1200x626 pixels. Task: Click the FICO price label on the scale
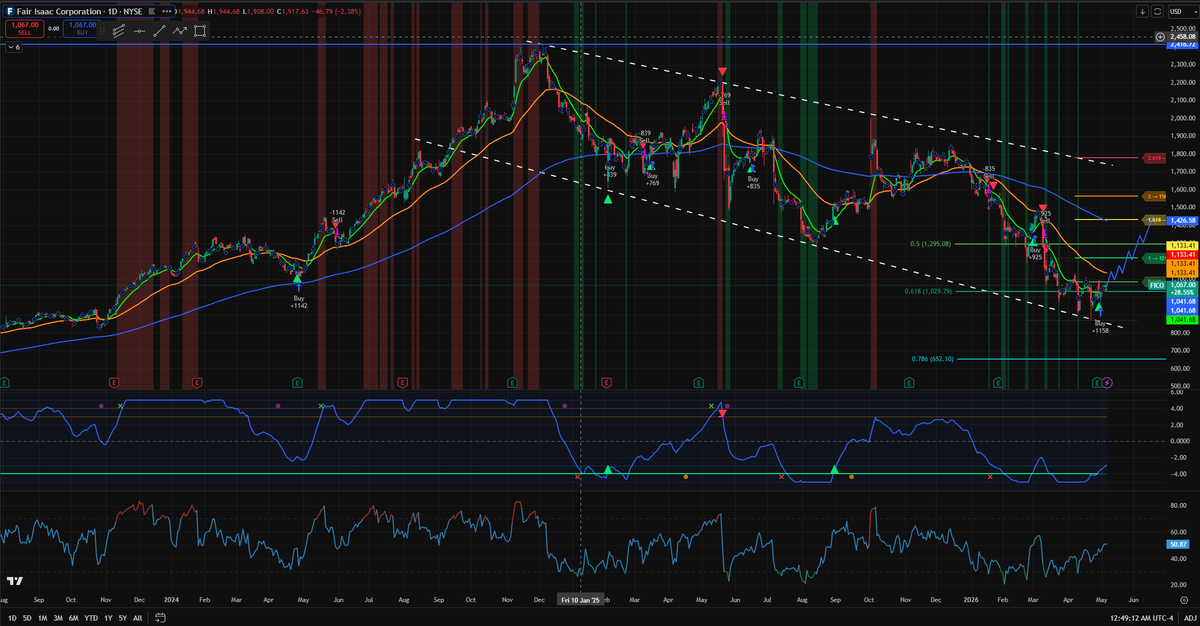[x=1157, y=285]
